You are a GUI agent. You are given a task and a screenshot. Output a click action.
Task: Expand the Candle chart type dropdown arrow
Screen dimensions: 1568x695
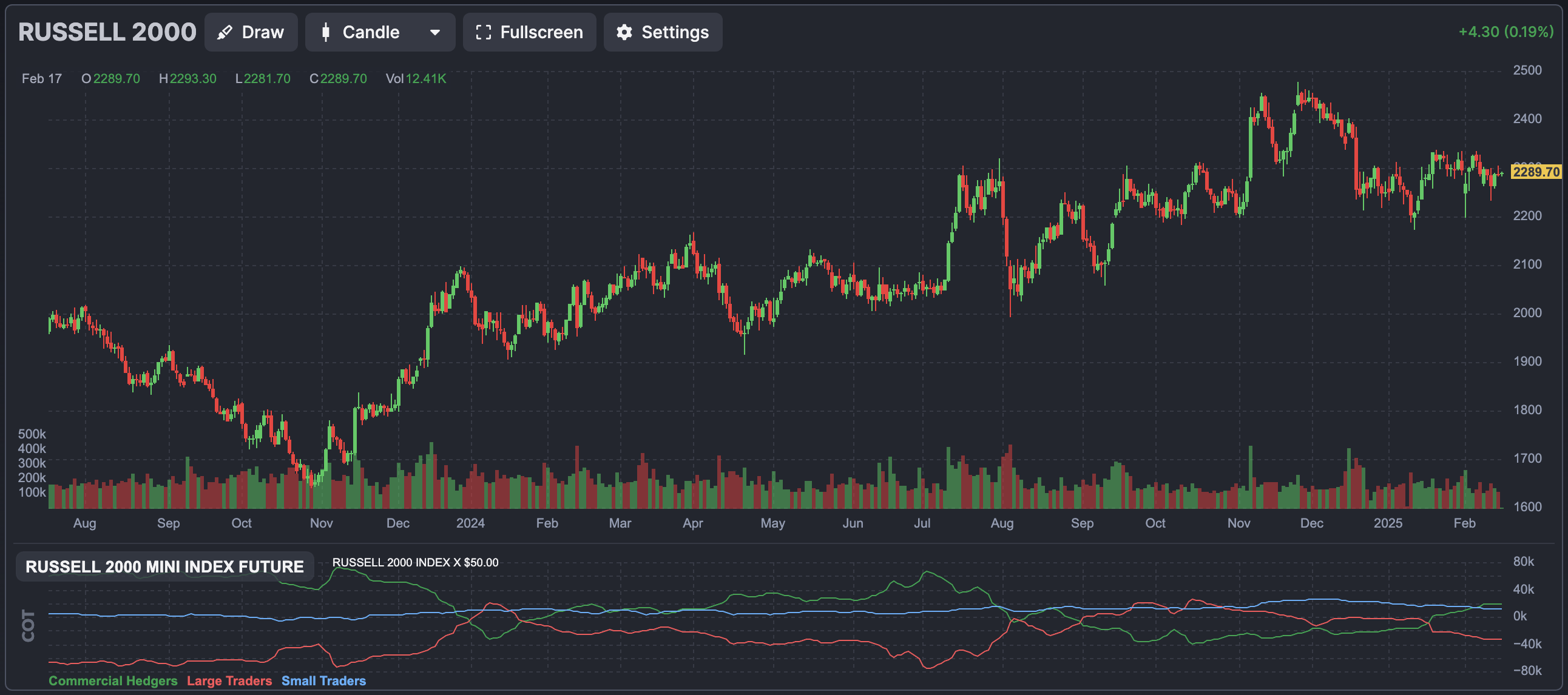434,32
